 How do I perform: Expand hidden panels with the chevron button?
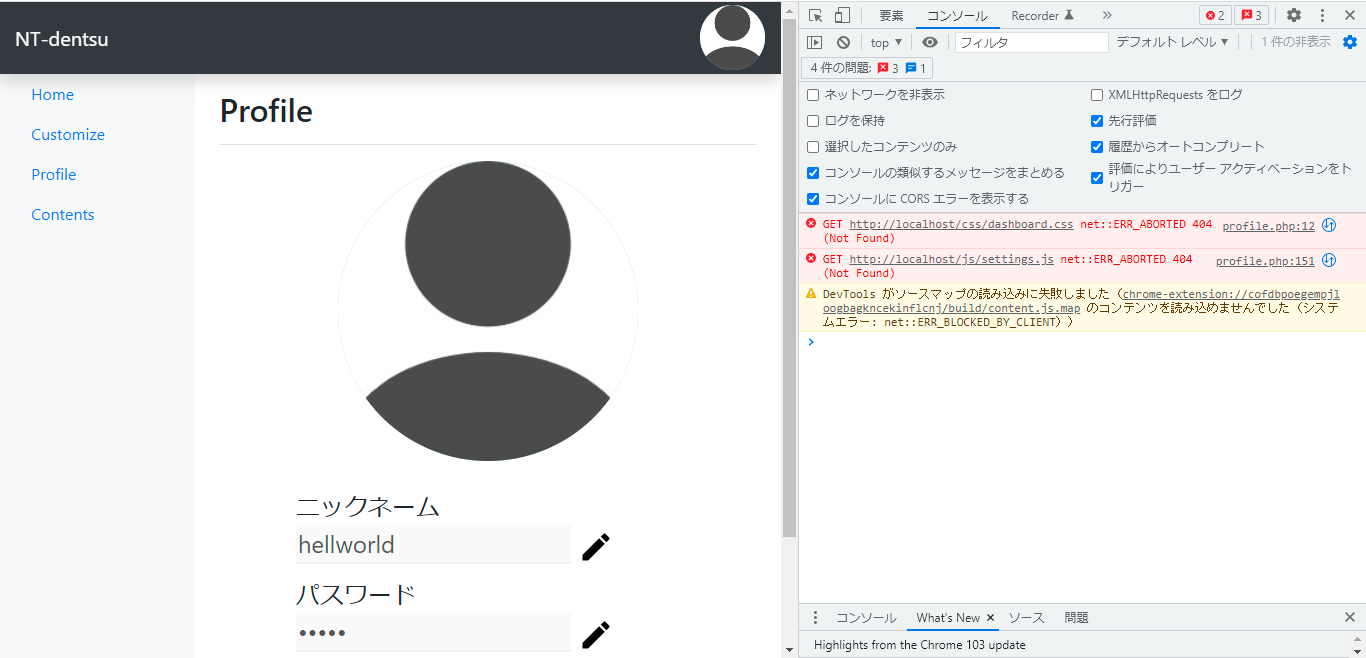pos(1106,15)
